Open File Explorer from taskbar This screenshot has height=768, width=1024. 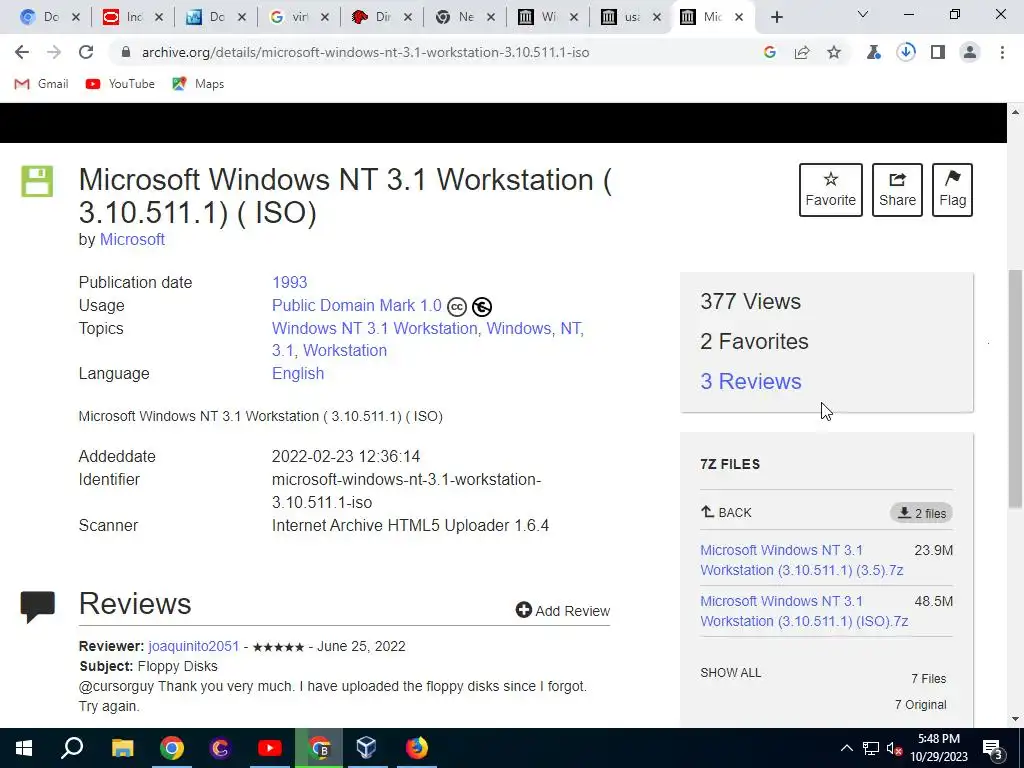click(122, 748)
